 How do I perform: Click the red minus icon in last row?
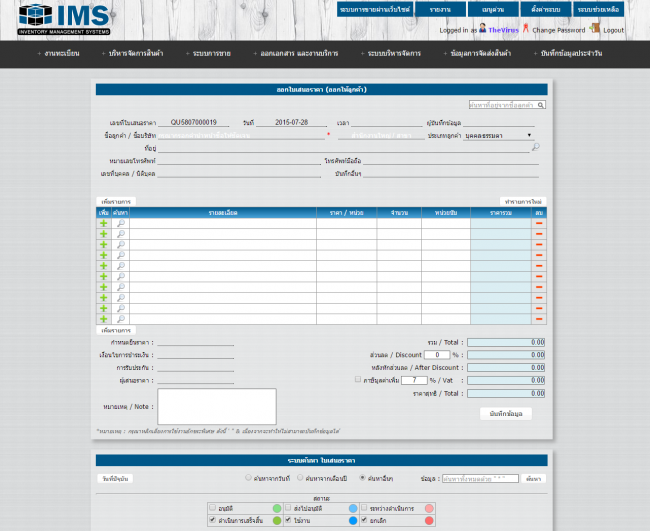539,319
